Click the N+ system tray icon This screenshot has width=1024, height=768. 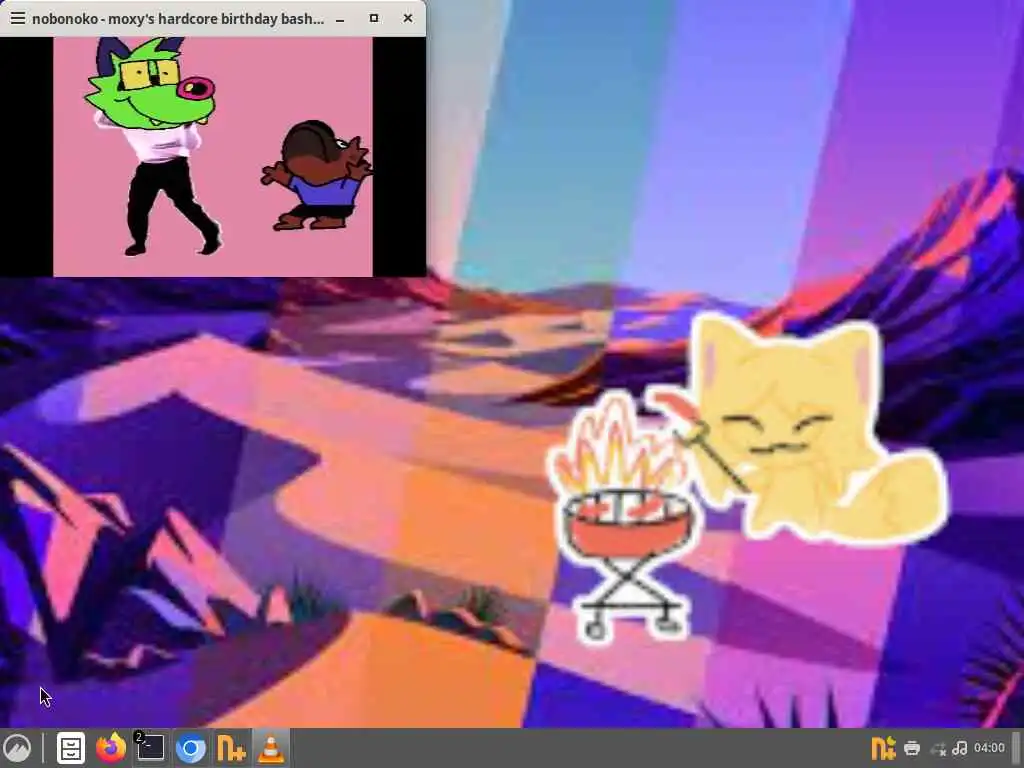click(x=883, y=748)
